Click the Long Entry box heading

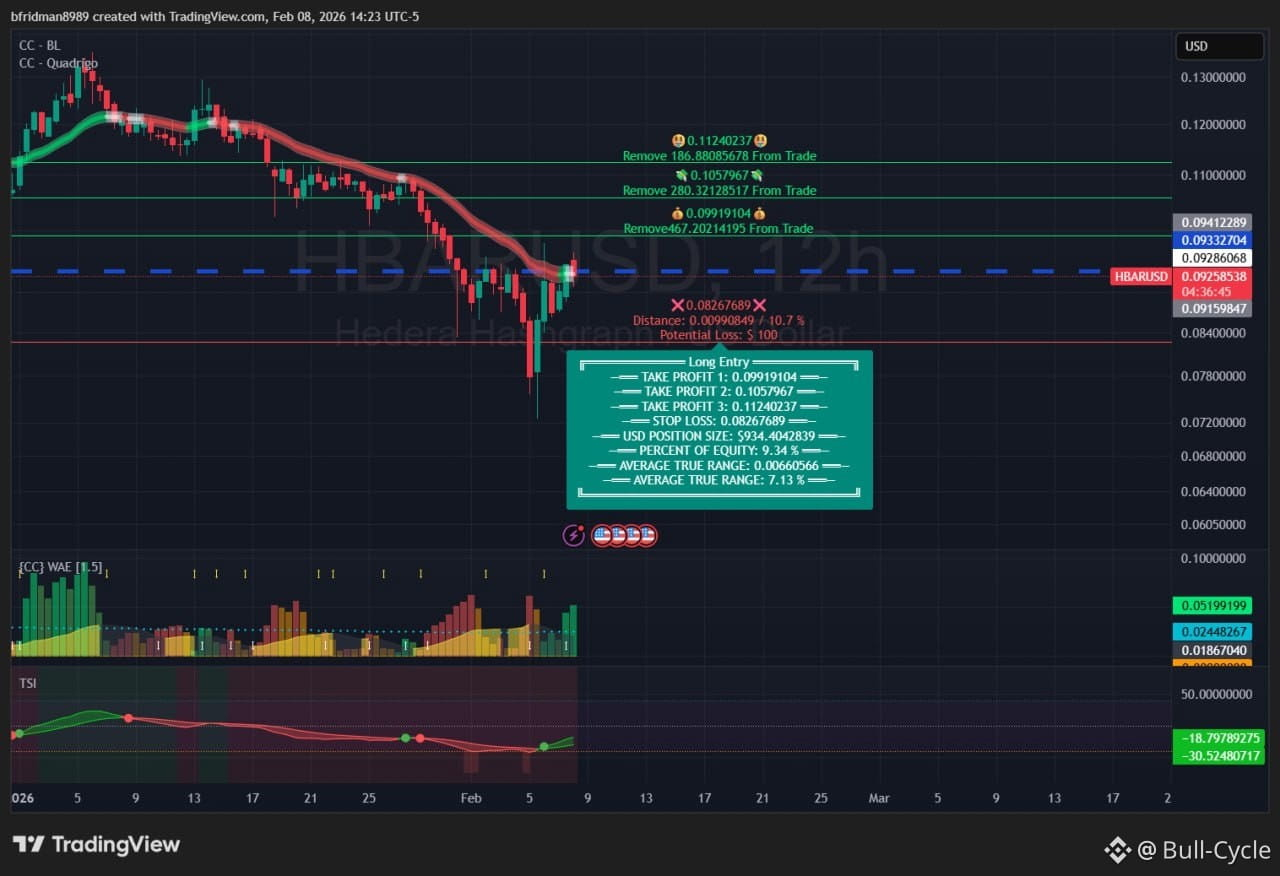click(x=719, y=362)
